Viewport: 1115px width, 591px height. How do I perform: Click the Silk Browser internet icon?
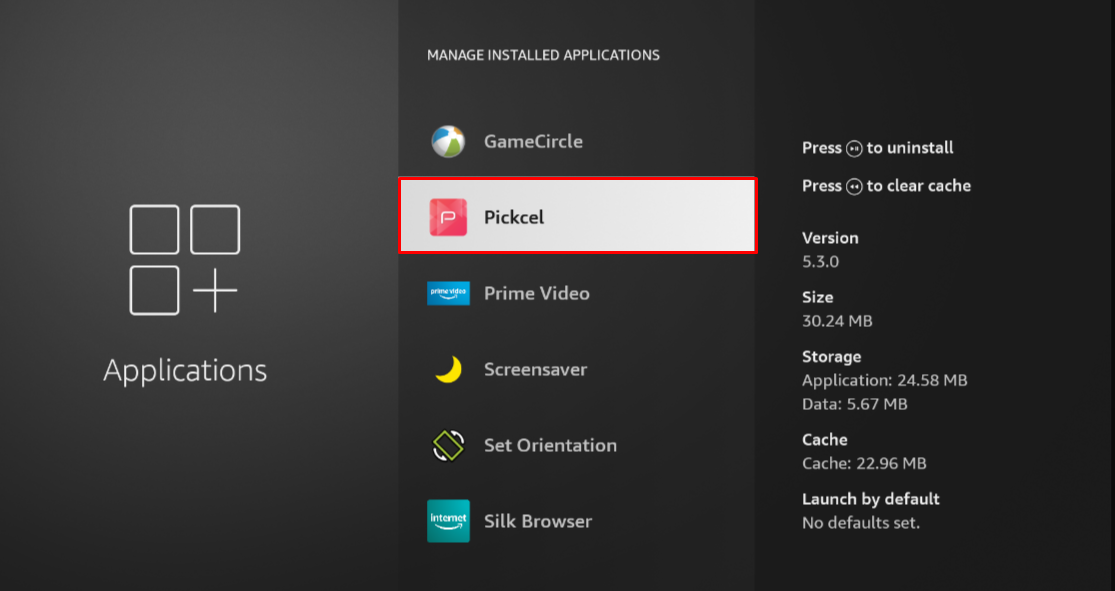[448, 521]
